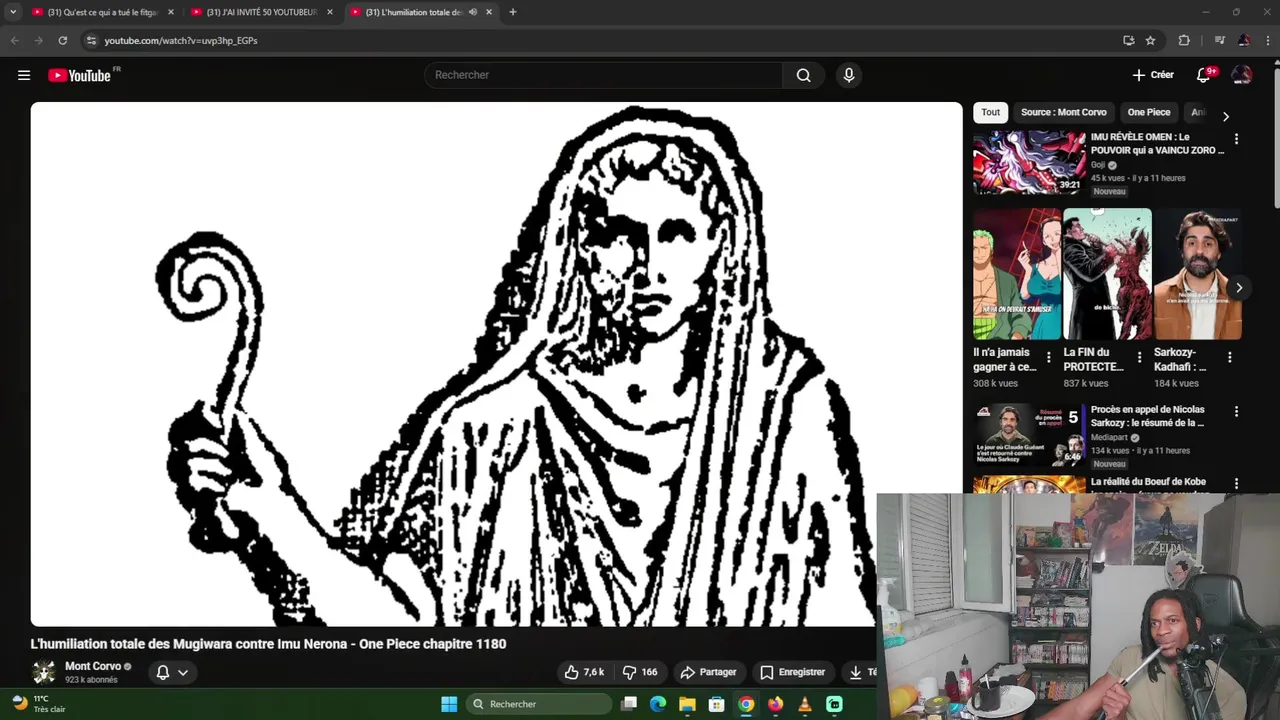The height and width of the screenshot is (720, 1280).
Task: Open the Mont Corvo channel name
Action: click(93, 666)
